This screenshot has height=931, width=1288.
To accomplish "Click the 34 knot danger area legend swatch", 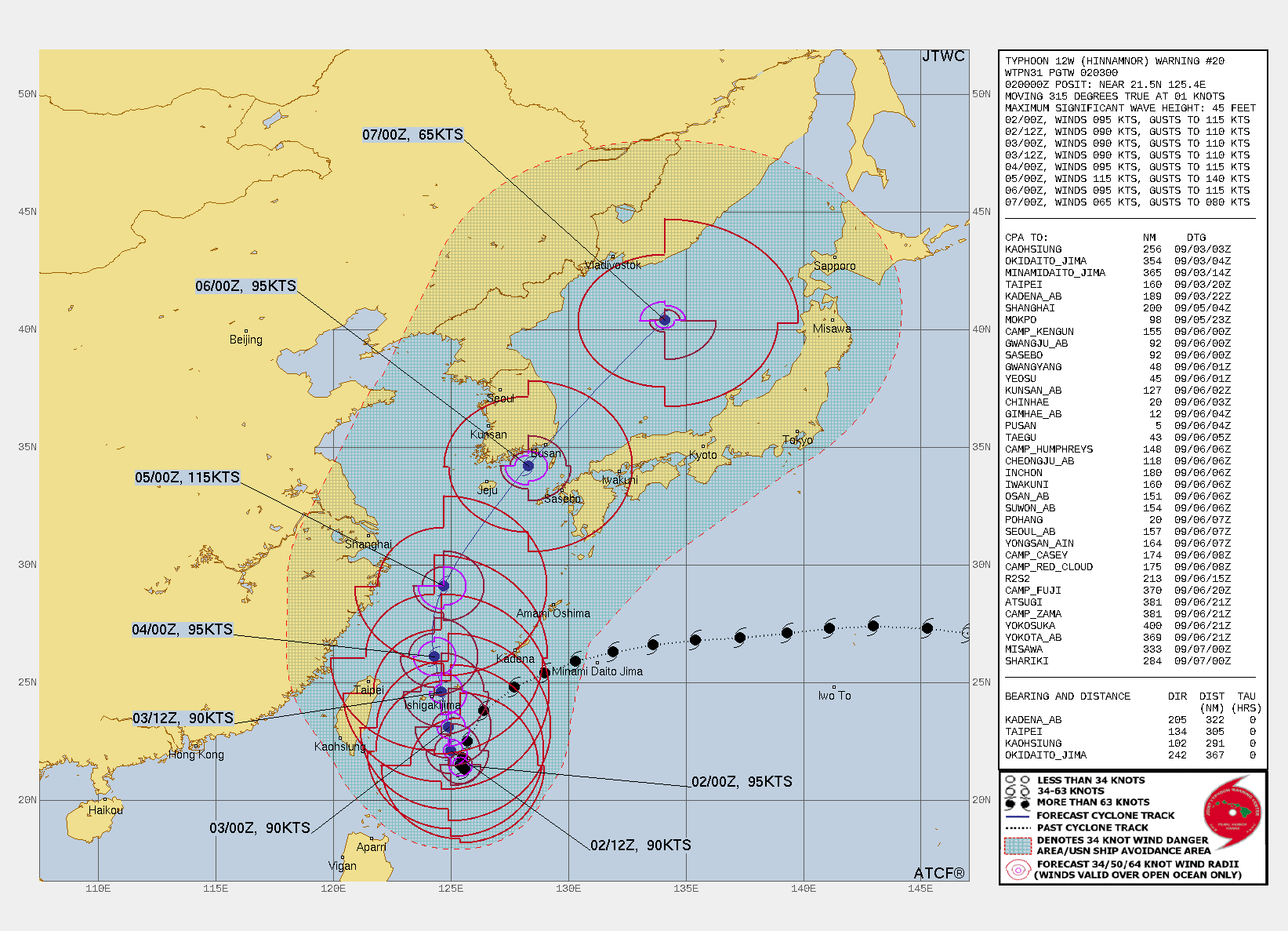I will pos(1018,846).
